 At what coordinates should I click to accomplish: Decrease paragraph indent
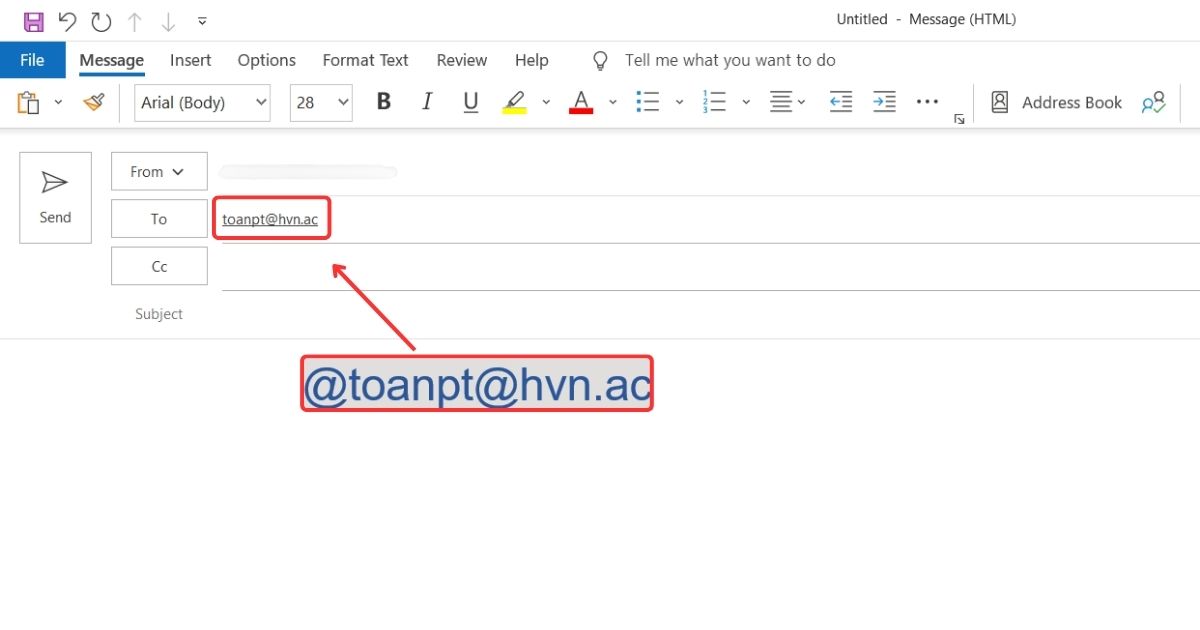(840, 101)
